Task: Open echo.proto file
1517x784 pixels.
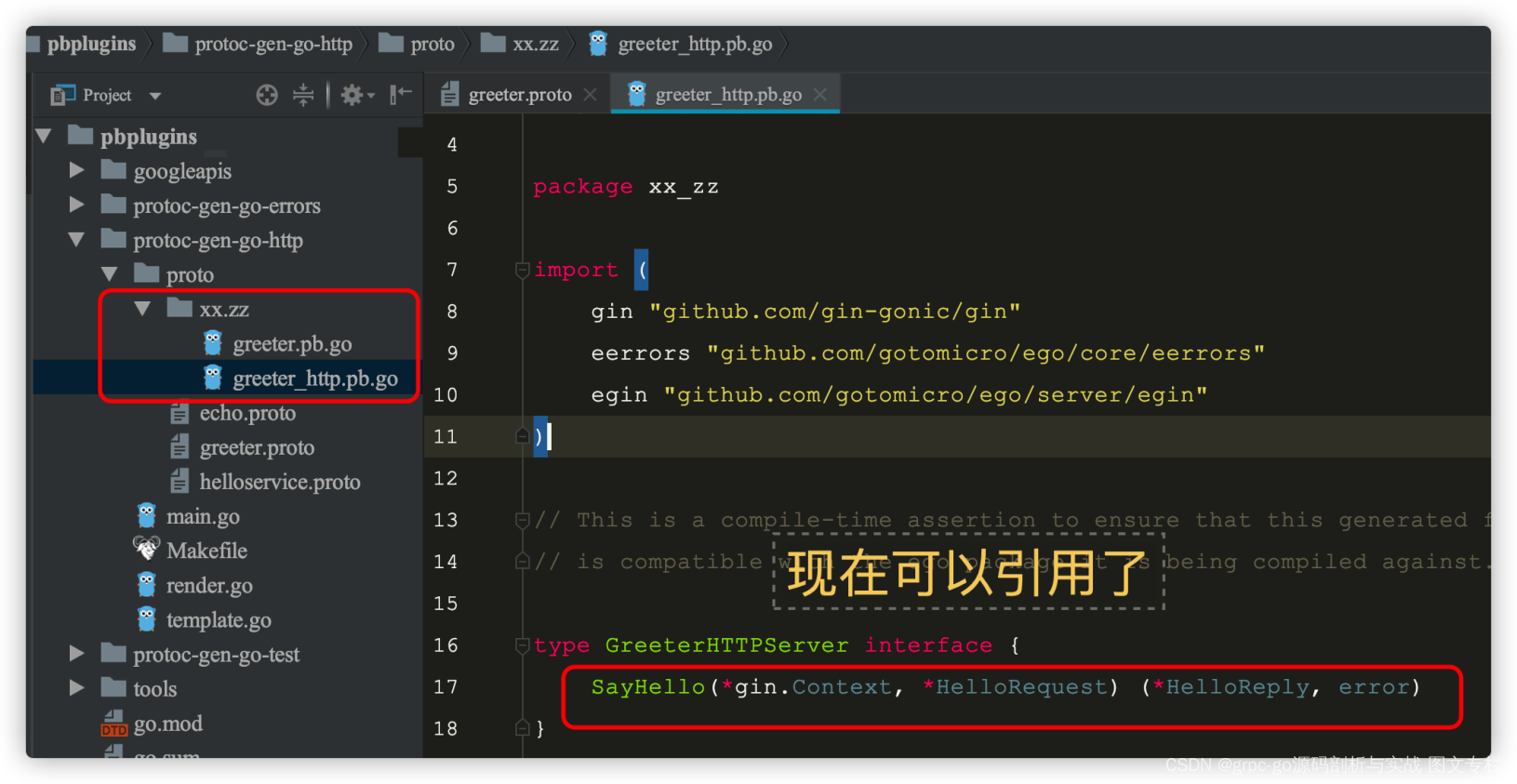Action: click(247, 413)
